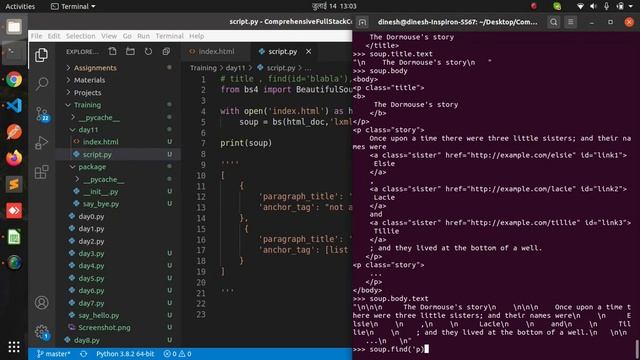The width and height of the screenshot is (640, 360).
Task: Open the View menu
Action: (x=109, y=36)
